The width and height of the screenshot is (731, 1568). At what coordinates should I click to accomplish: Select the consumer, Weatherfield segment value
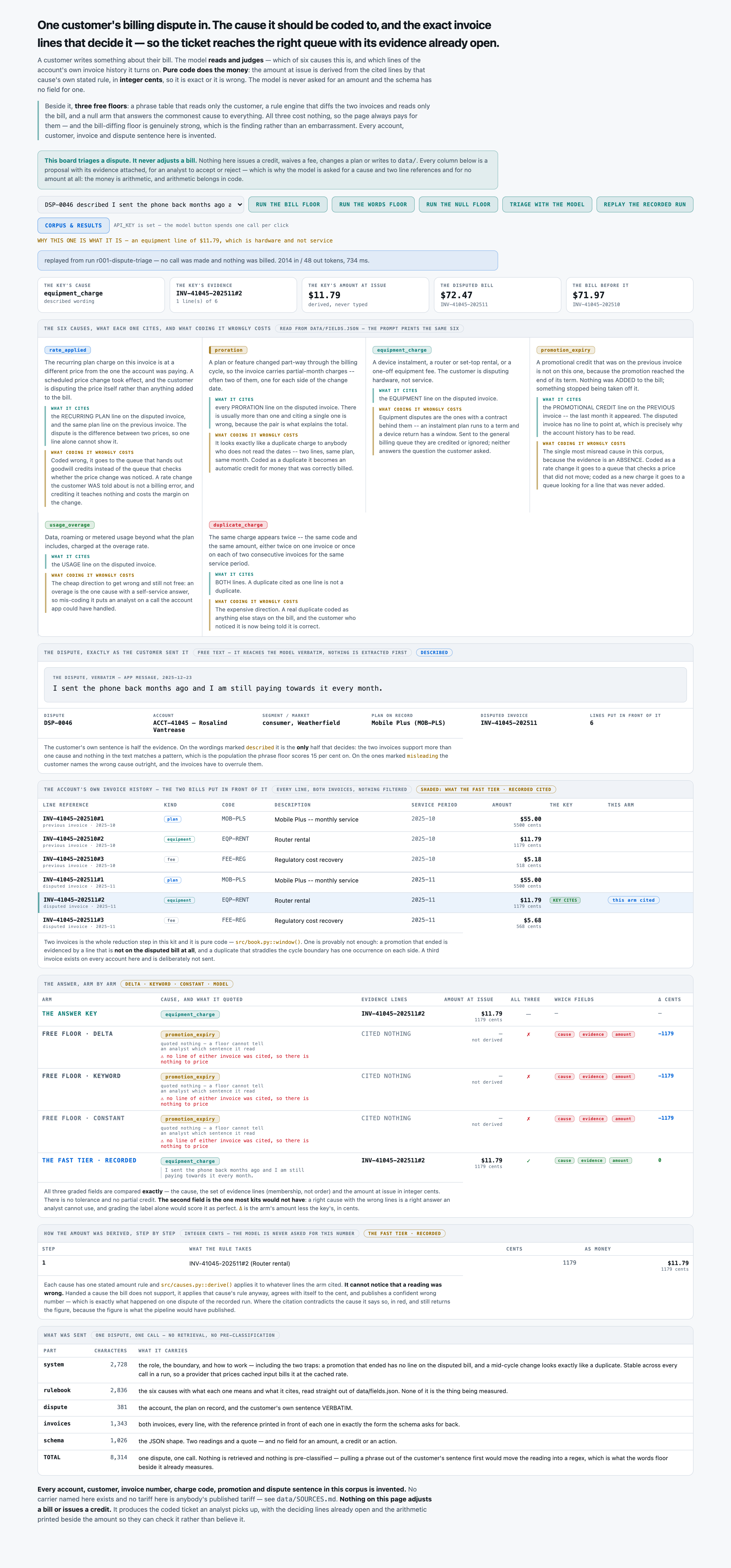click(x=301, y=723)
